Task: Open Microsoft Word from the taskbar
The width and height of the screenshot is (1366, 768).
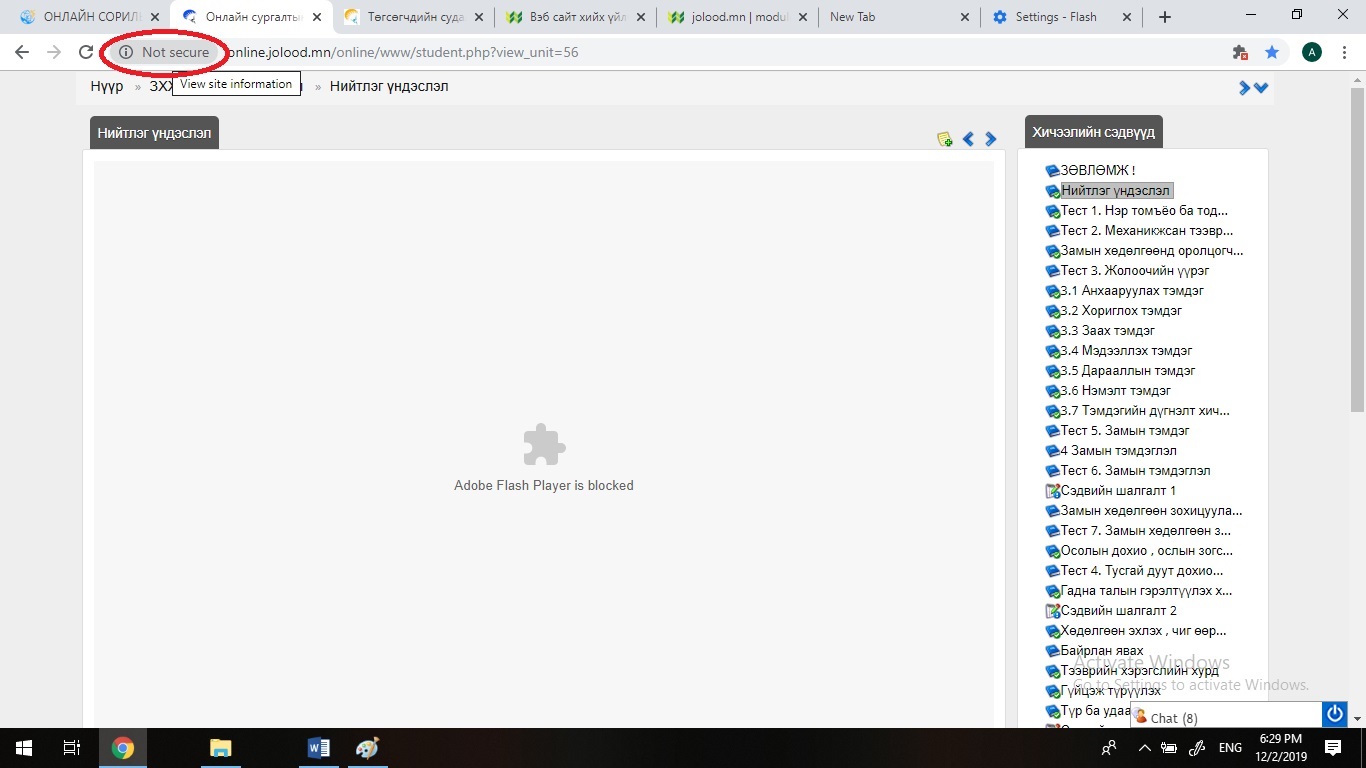Action: tap(319, 748)
